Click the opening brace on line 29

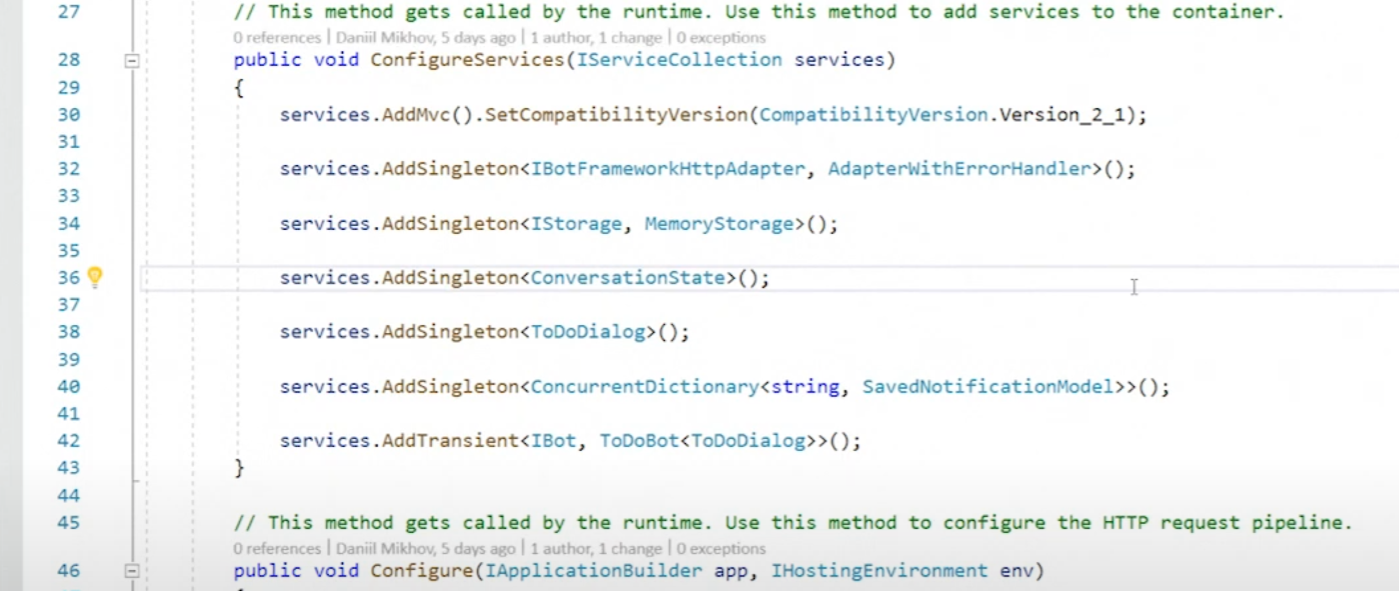239,88
